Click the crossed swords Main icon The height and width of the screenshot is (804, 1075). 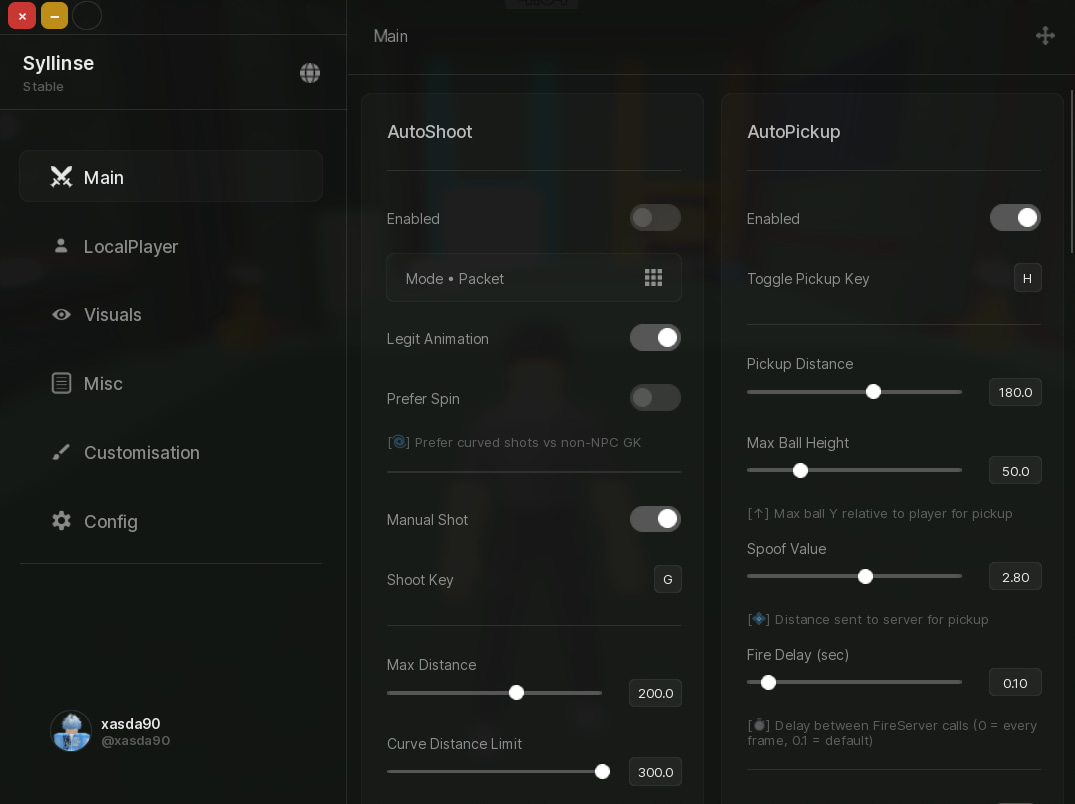coord(61,177)
